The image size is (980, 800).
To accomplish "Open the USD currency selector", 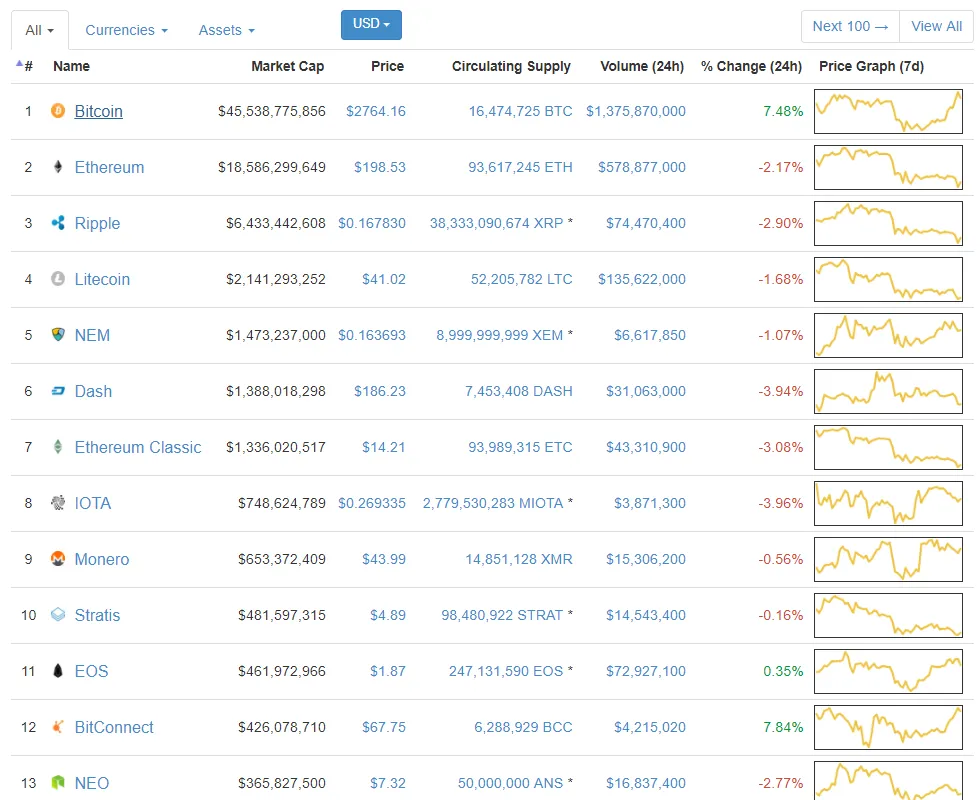I will pyautogui.click(x=371, y=24).
